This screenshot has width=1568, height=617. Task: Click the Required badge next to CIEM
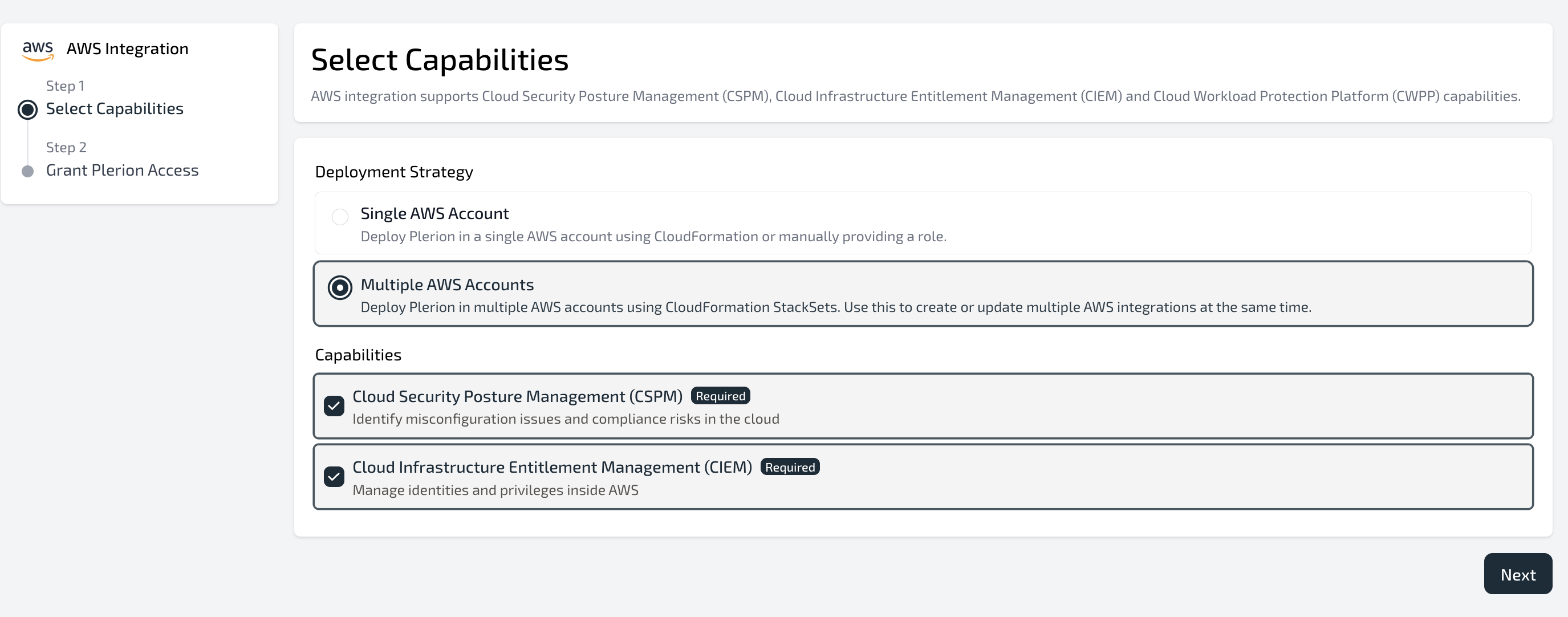(x=790, y=468)
